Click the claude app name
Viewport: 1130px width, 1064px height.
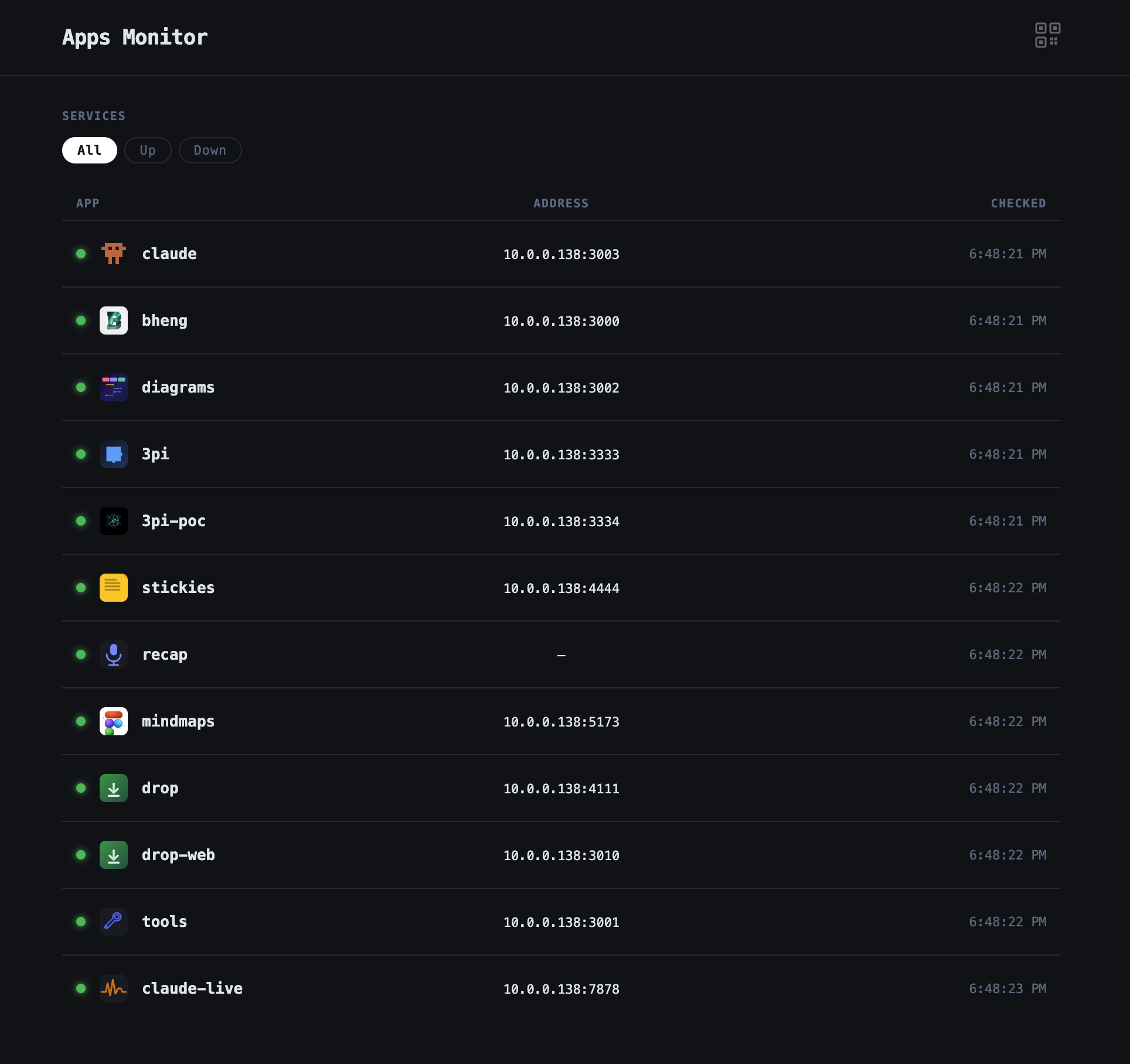point(169,254)
